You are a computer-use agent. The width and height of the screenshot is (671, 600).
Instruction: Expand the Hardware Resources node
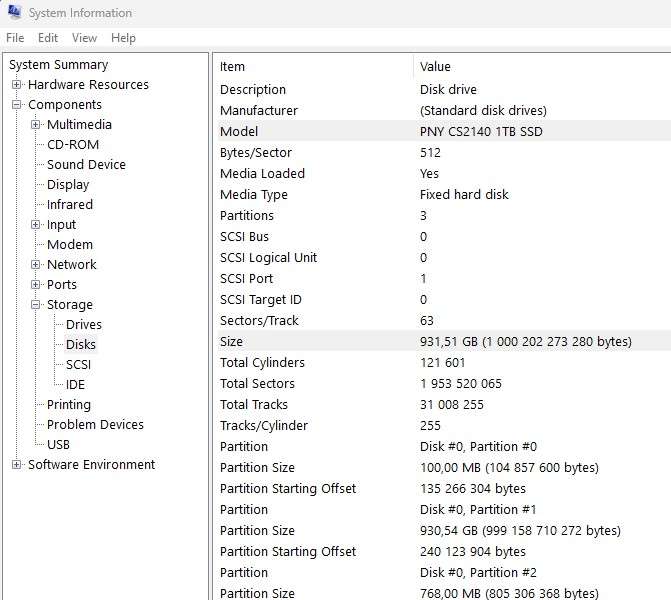(16, 85)
